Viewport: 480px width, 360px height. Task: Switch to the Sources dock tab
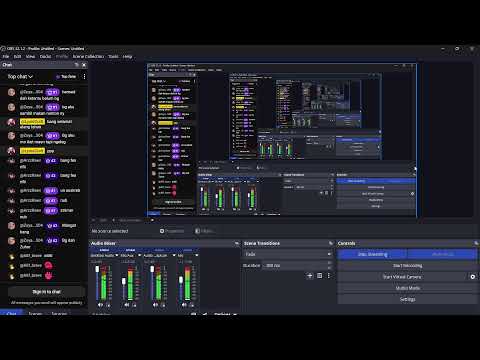point(59,313)
